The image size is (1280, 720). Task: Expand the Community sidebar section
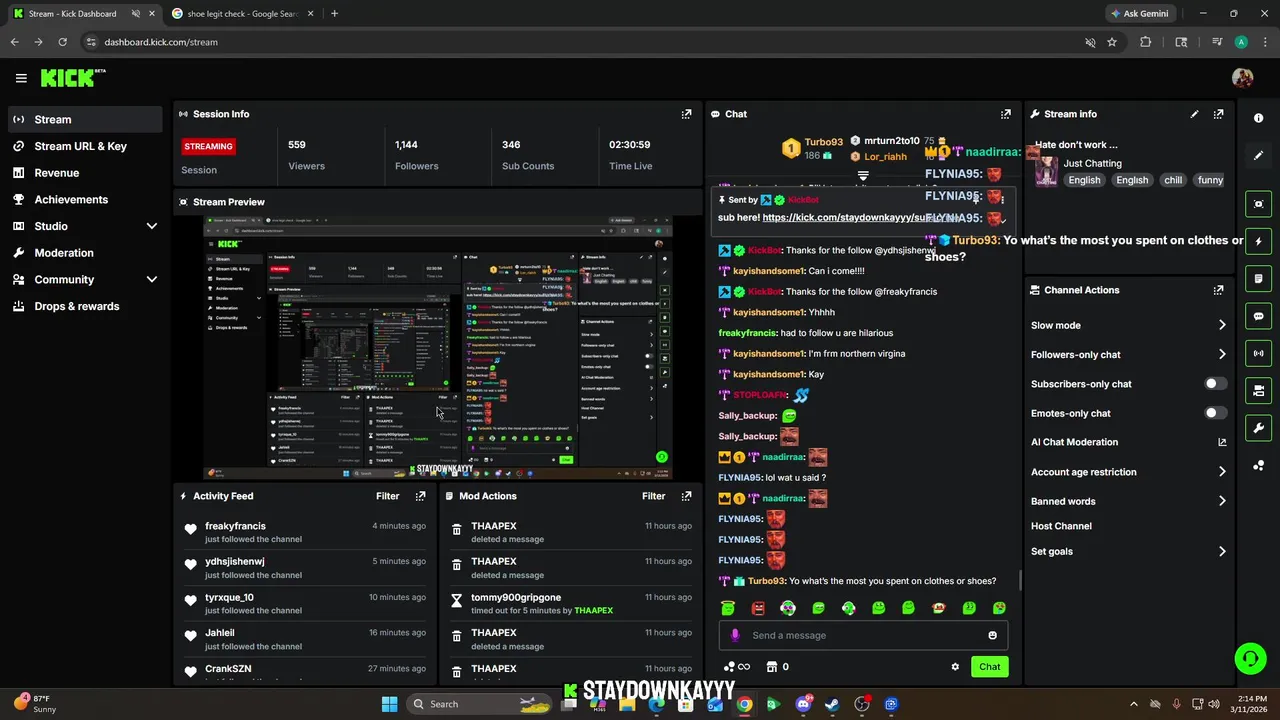[x=152, y=280]
